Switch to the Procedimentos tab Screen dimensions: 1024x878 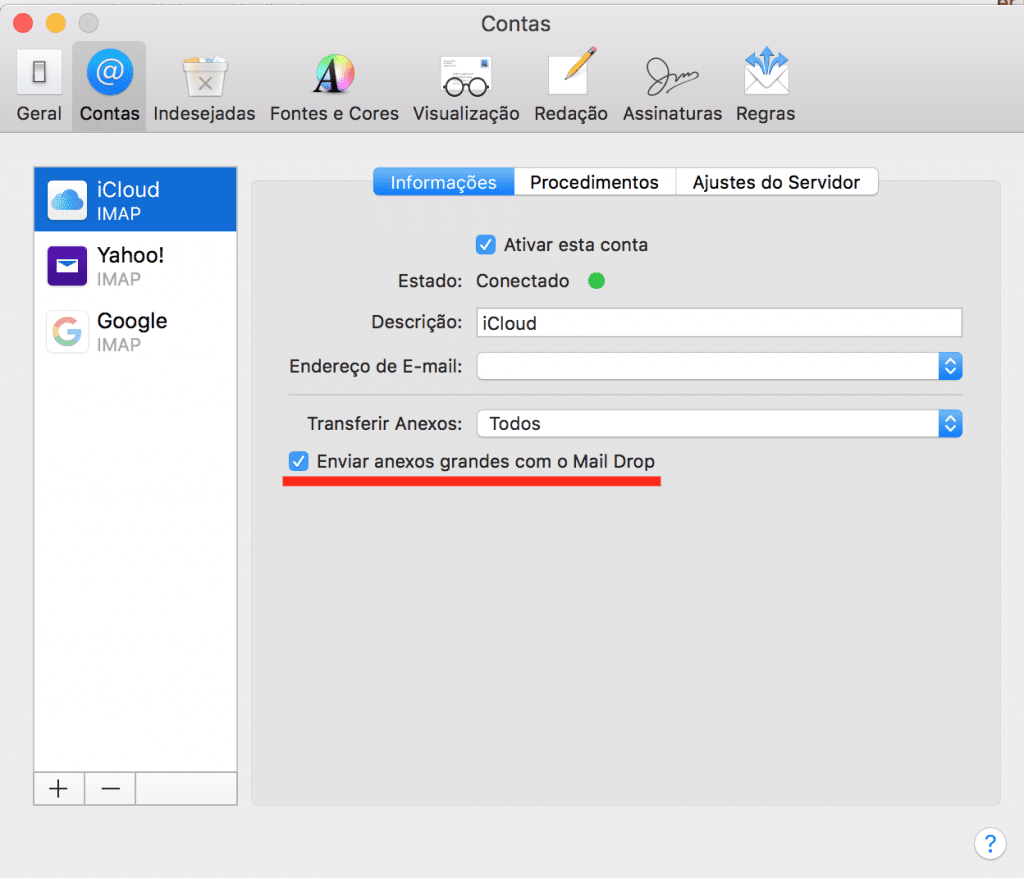click(594, 182)
